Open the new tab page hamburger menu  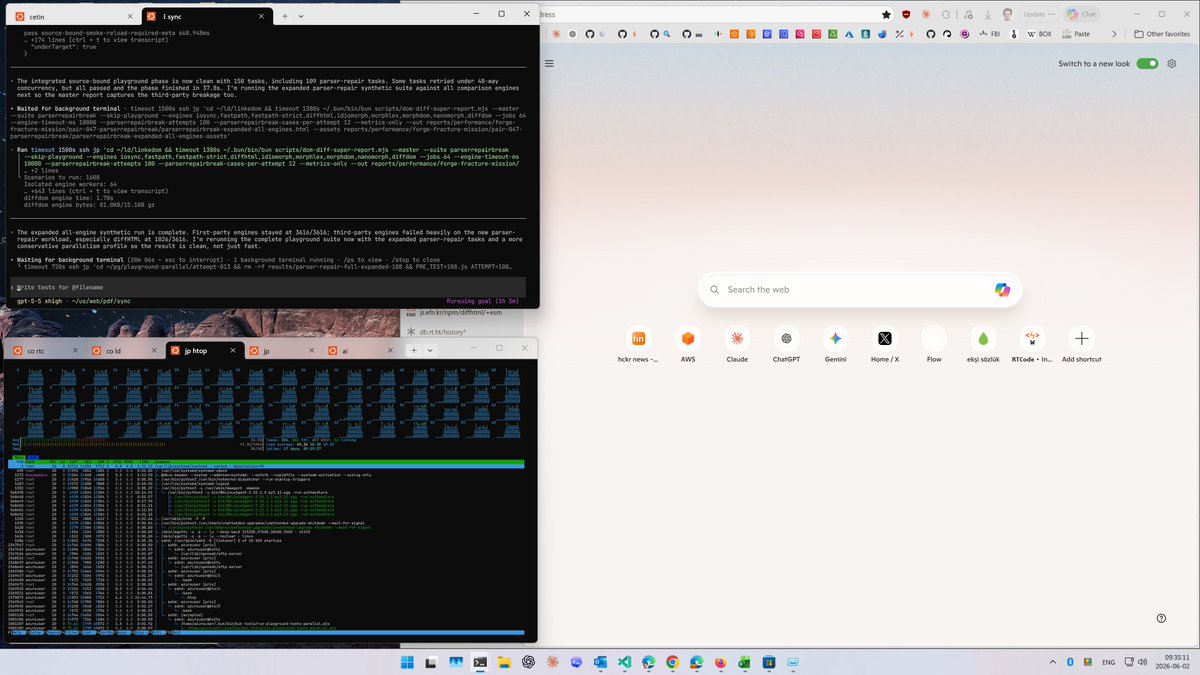click(551, 63)
